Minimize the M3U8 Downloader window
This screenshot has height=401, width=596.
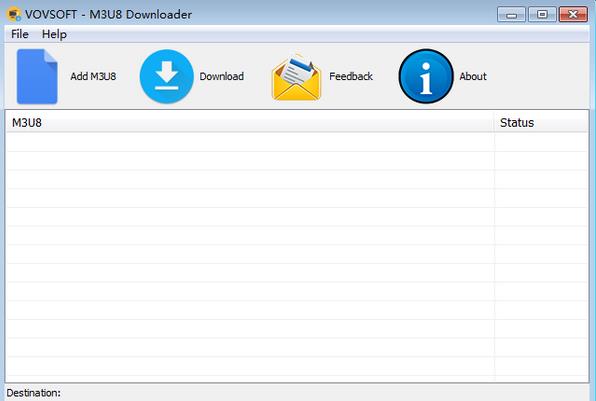click(511, 15)
